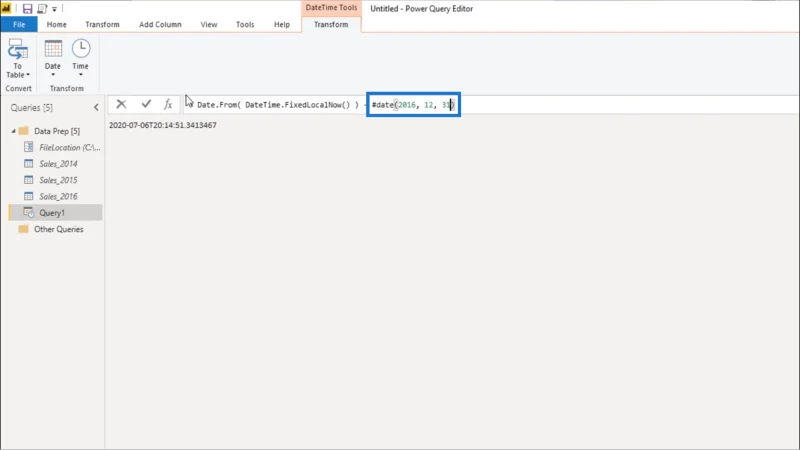Open the File menu
The width and height of the screenshot is (800, 450).
(x=19, y=24)
